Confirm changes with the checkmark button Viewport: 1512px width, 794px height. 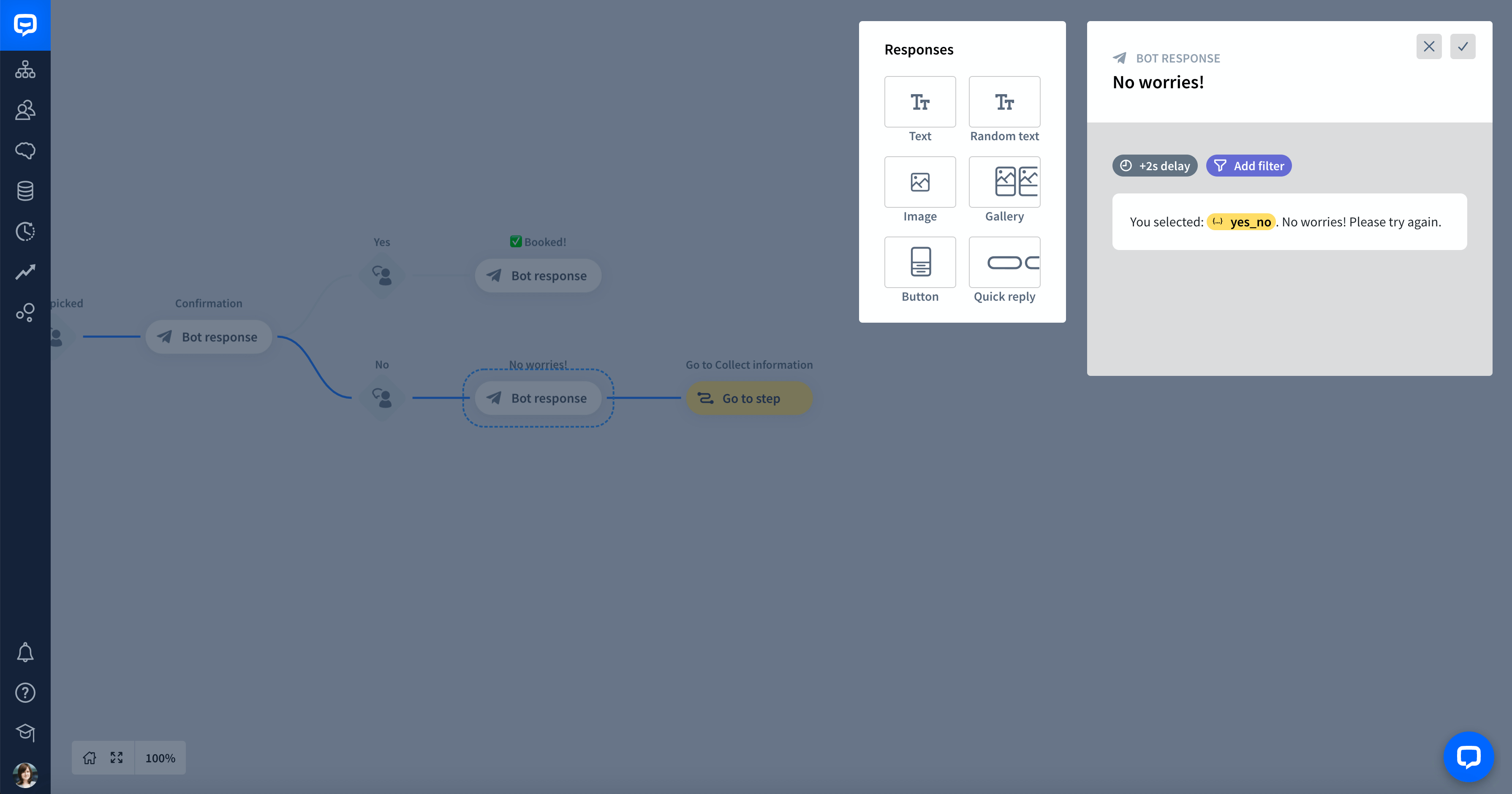click(1463, 46)
